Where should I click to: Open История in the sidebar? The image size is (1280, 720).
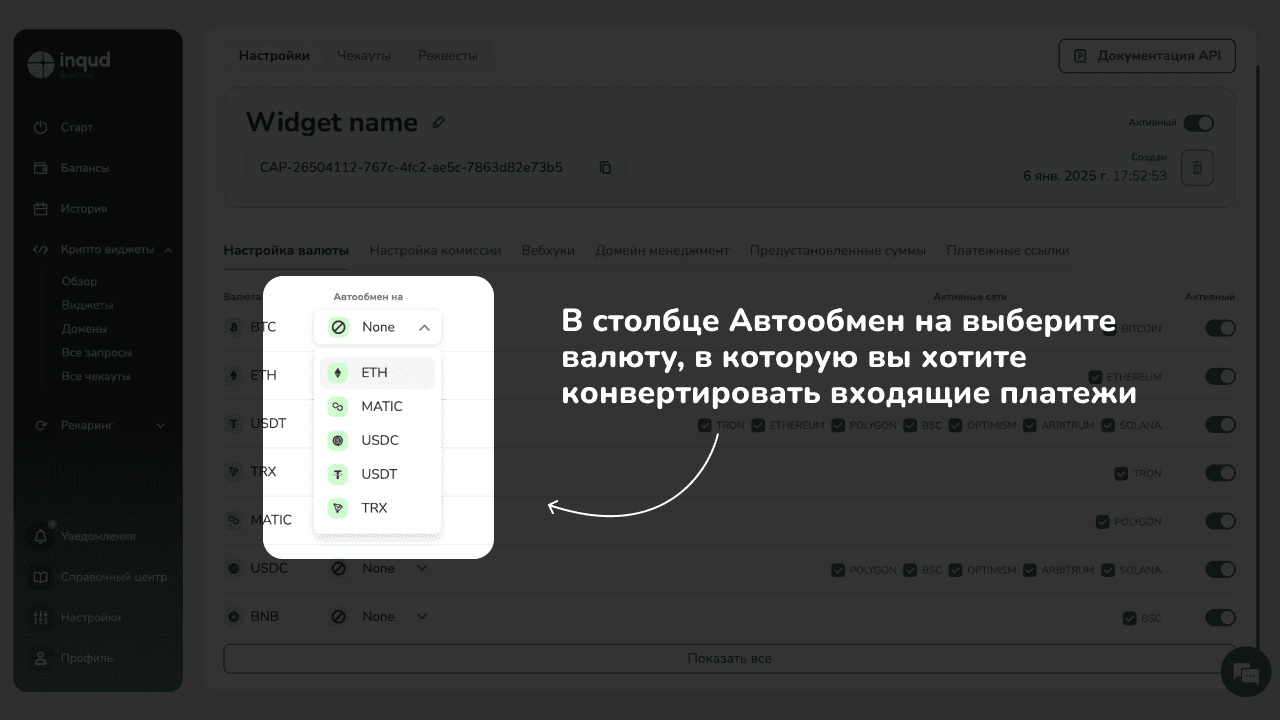[70, 209]
